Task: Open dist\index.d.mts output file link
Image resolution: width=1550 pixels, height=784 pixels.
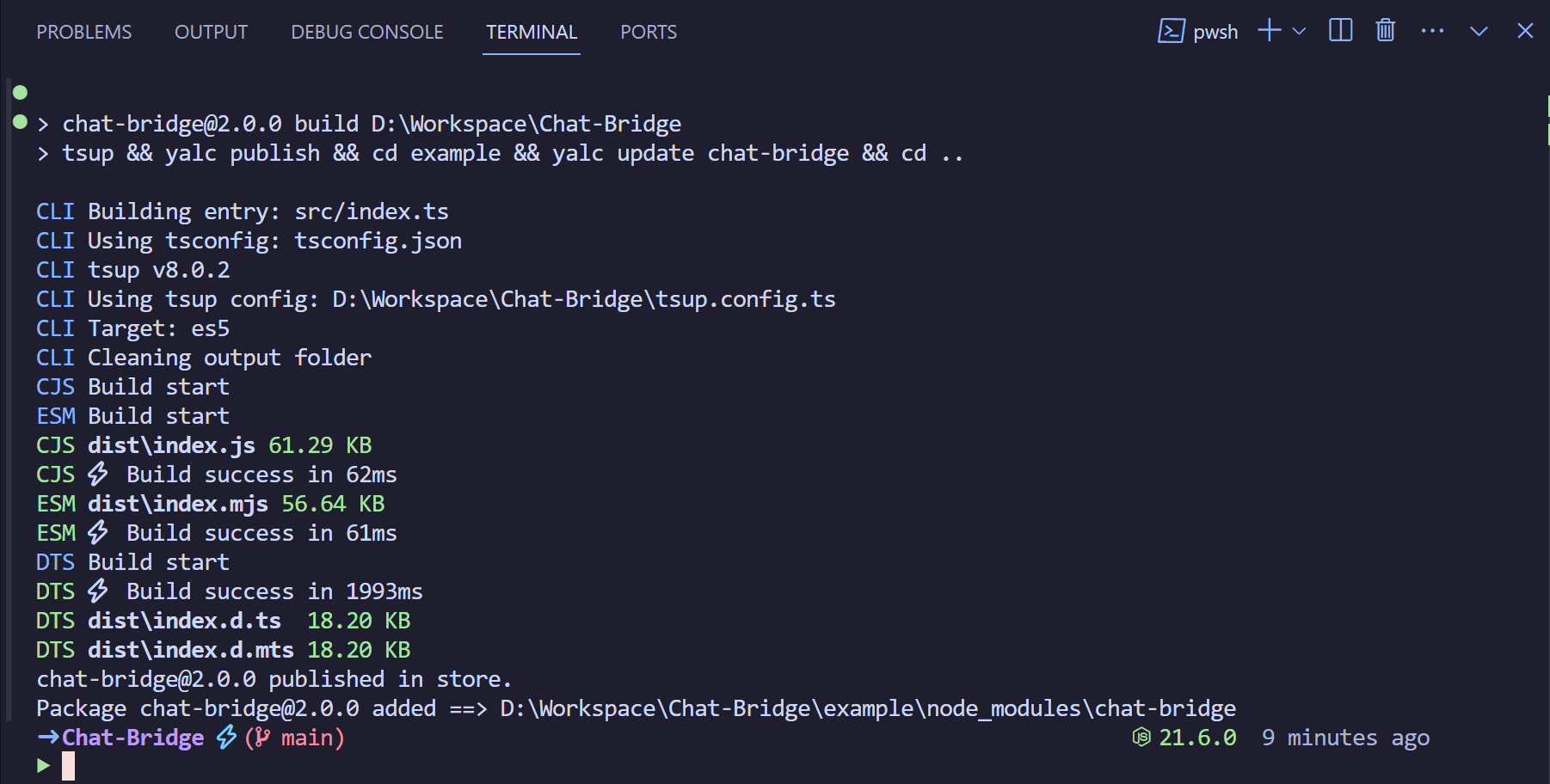Action: click(191, 650)
